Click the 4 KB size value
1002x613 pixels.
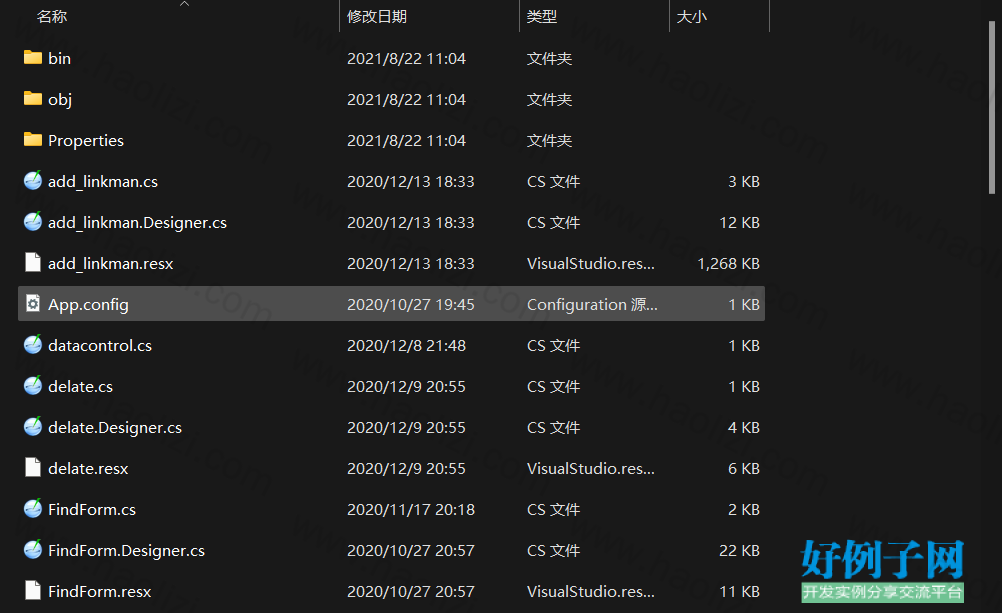pos(744,427)
